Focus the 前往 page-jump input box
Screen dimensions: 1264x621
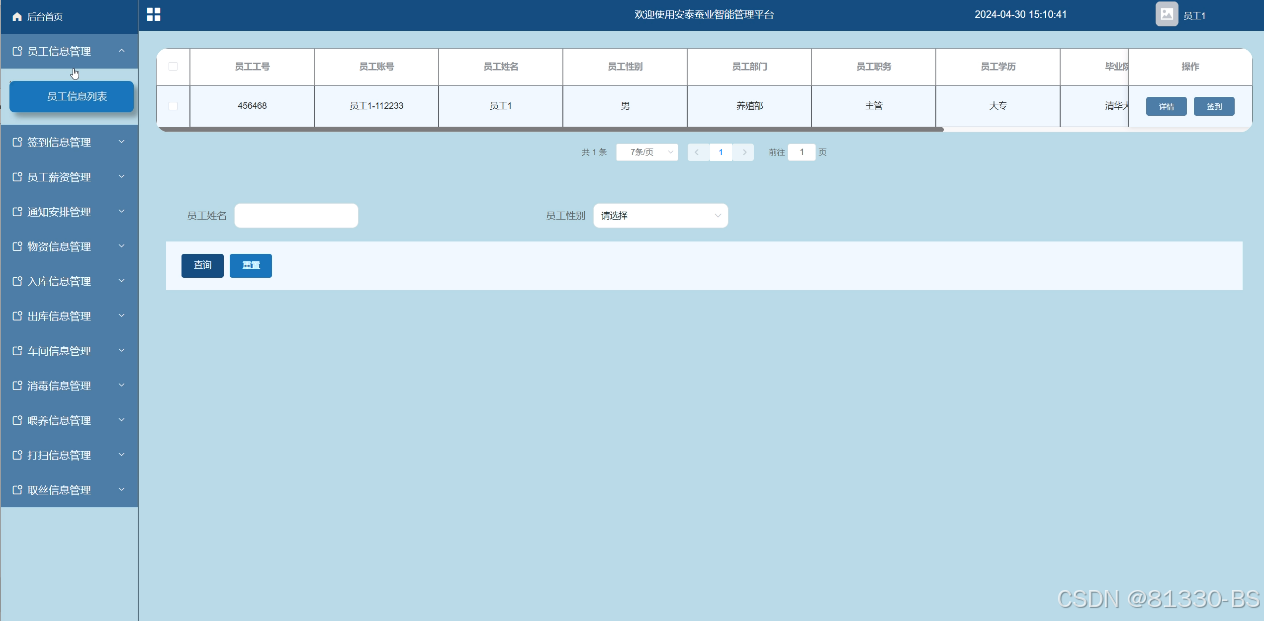[802, 152]
